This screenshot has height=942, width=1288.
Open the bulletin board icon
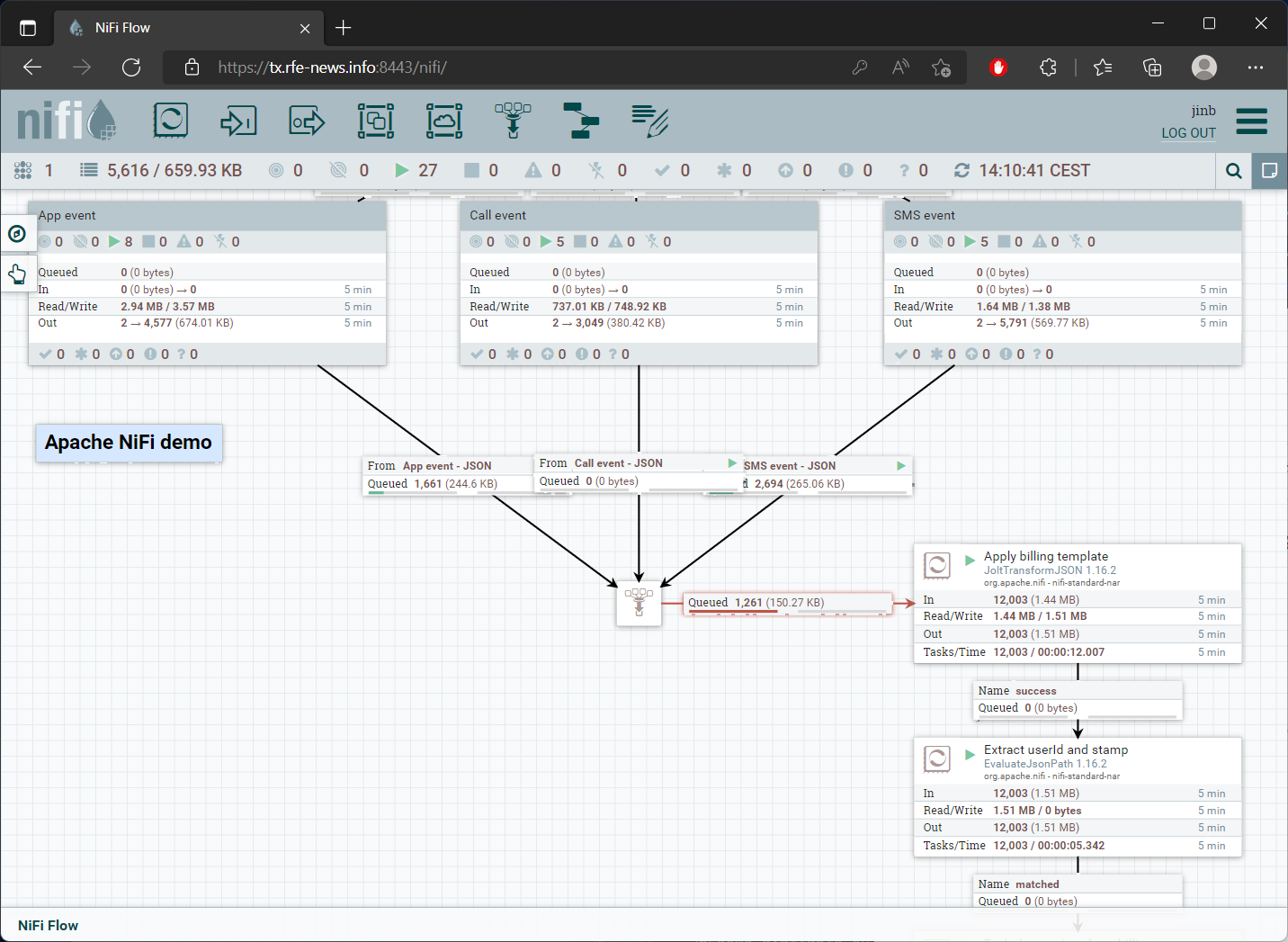pos(1269,171)
